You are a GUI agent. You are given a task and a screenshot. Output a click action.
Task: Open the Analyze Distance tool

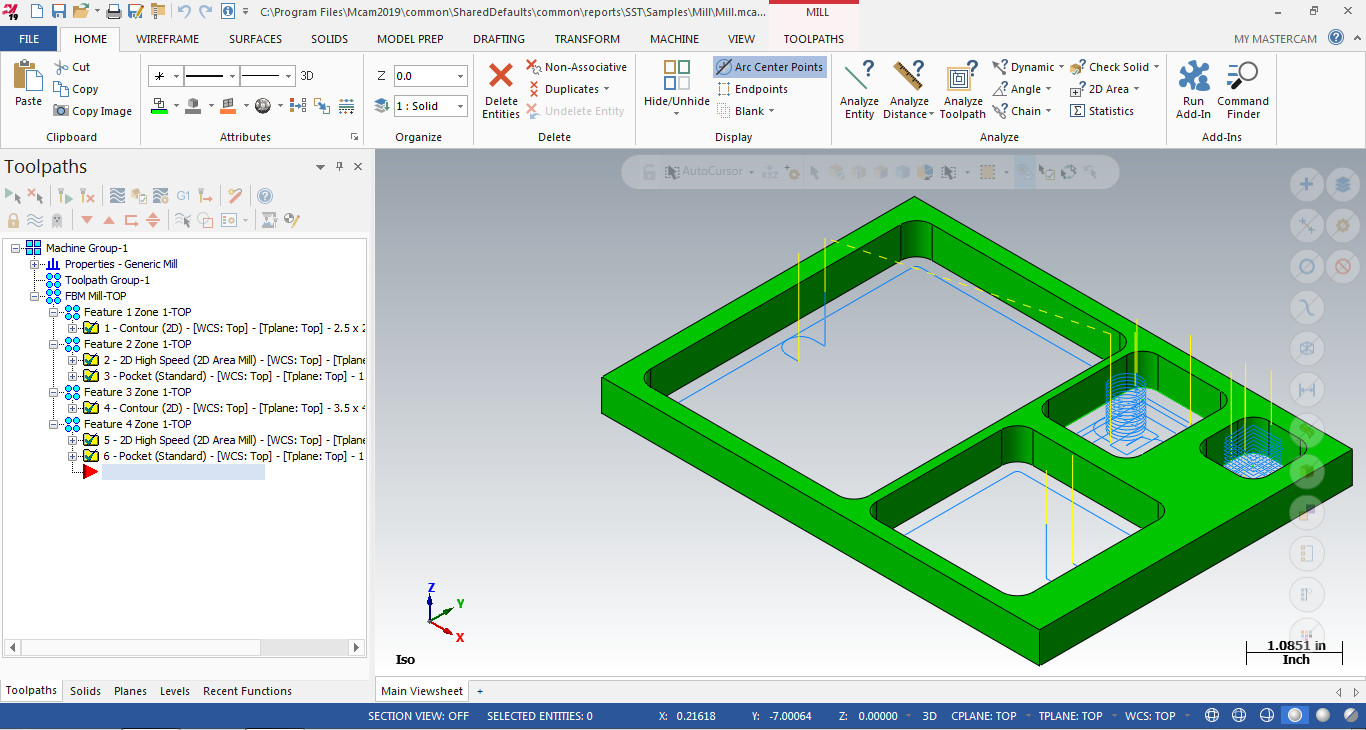(908, 89)
